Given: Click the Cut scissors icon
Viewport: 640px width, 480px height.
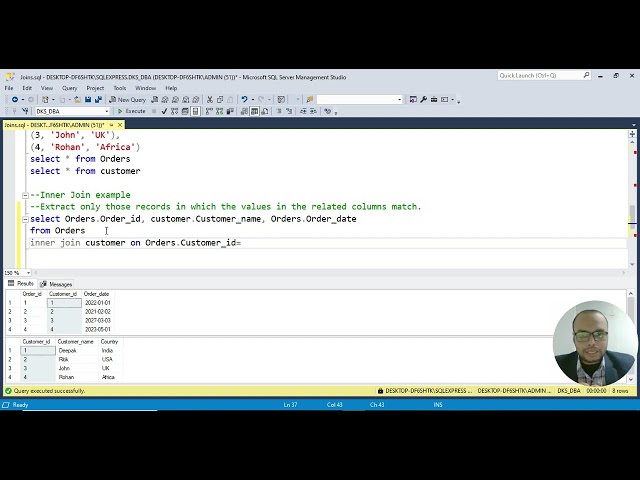Looking at the screenshot, I should (x=209, y=100).
